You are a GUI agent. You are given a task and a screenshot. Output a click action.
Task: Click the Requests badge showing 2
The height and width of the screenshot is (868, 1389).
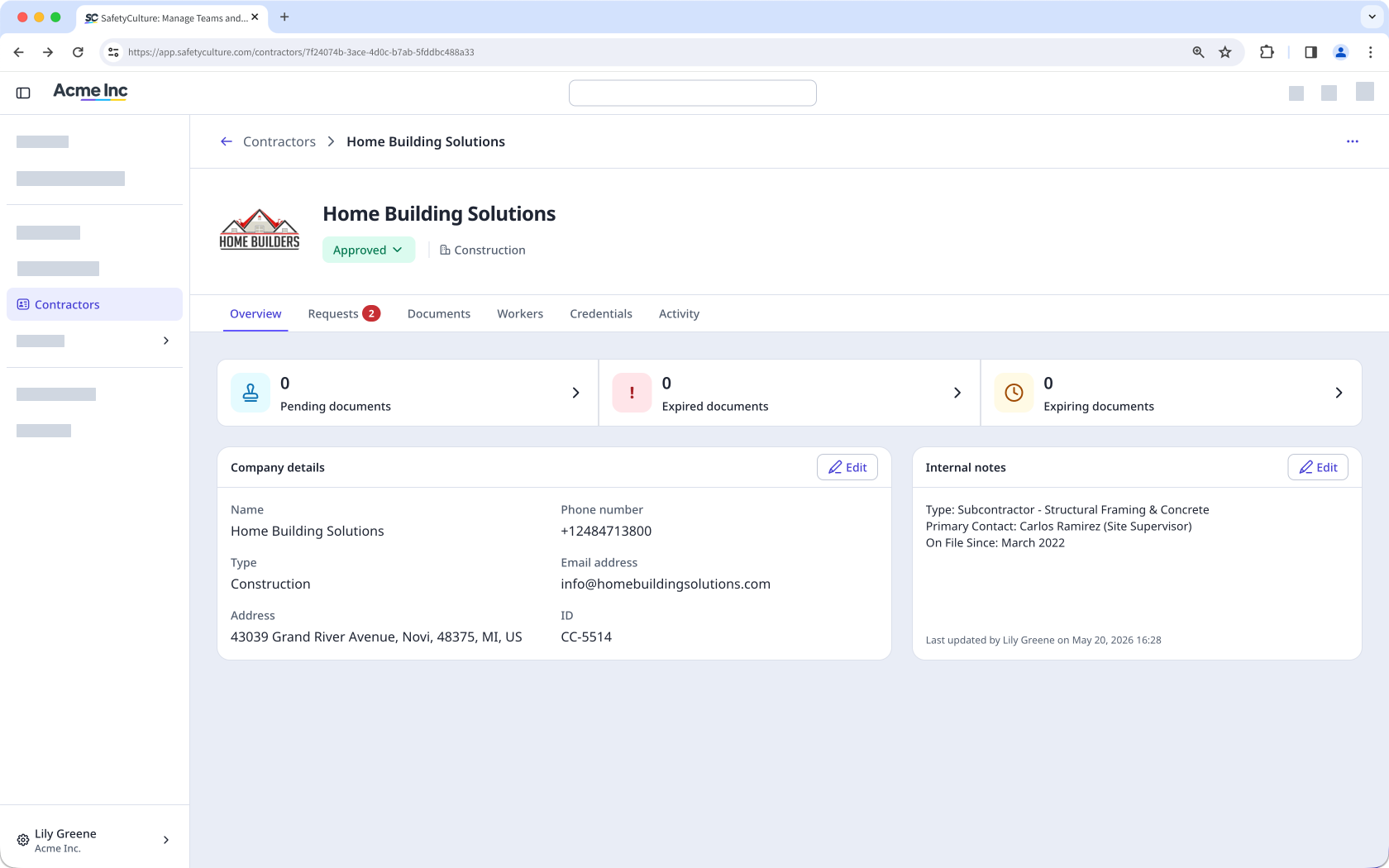tap(371, 313)
